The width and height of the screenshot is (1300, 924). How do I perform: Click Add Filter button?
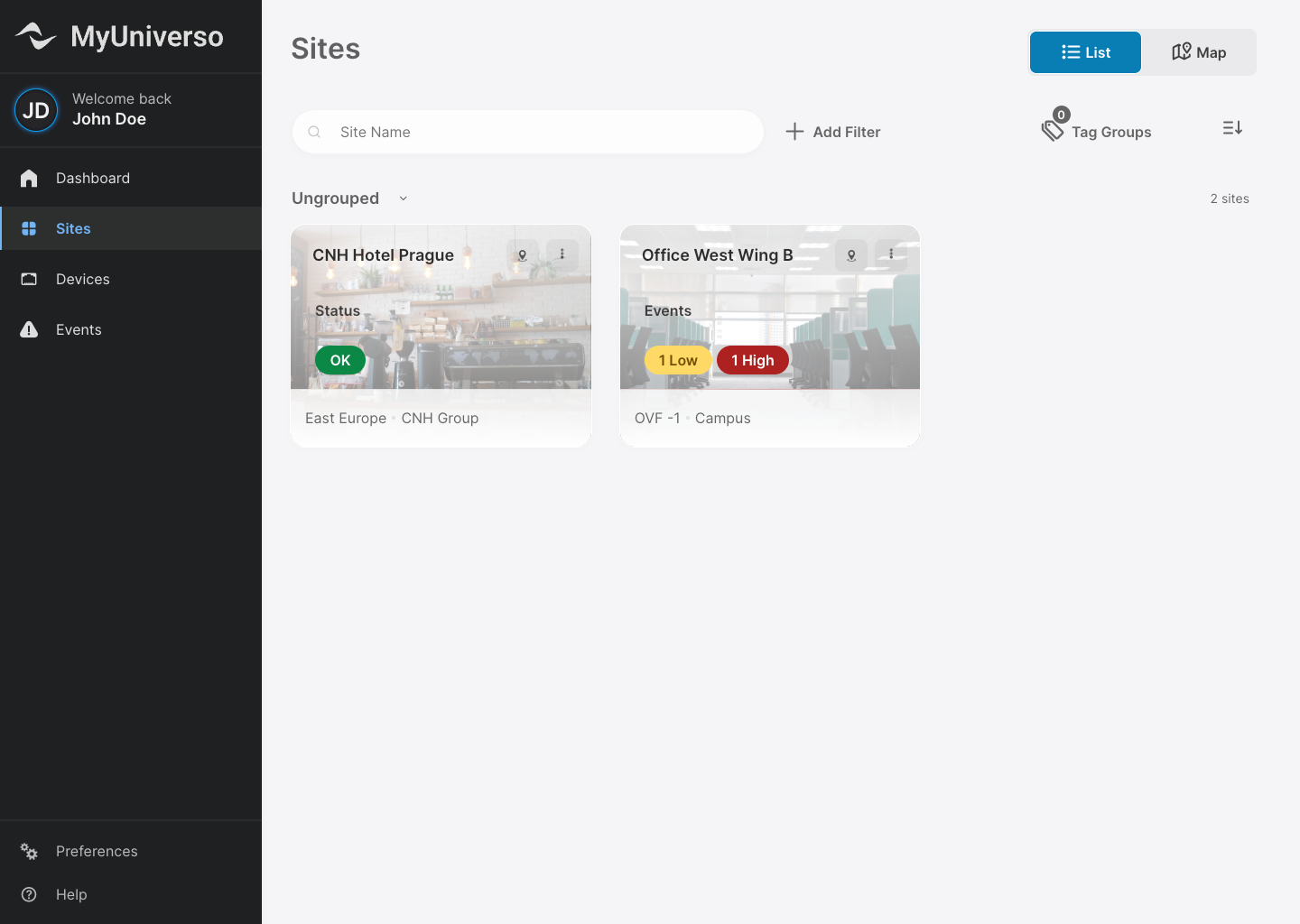(x=832, y=132)
